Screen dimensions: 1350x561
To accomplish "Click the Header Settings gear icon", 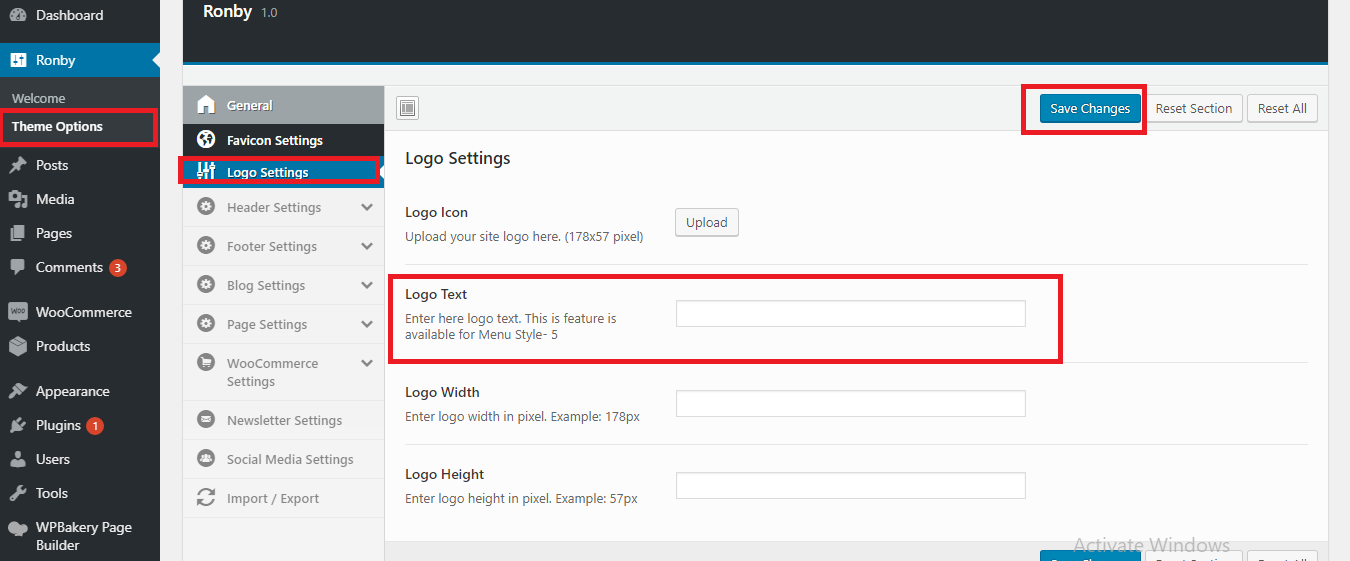I will click(x=206, y=207).
